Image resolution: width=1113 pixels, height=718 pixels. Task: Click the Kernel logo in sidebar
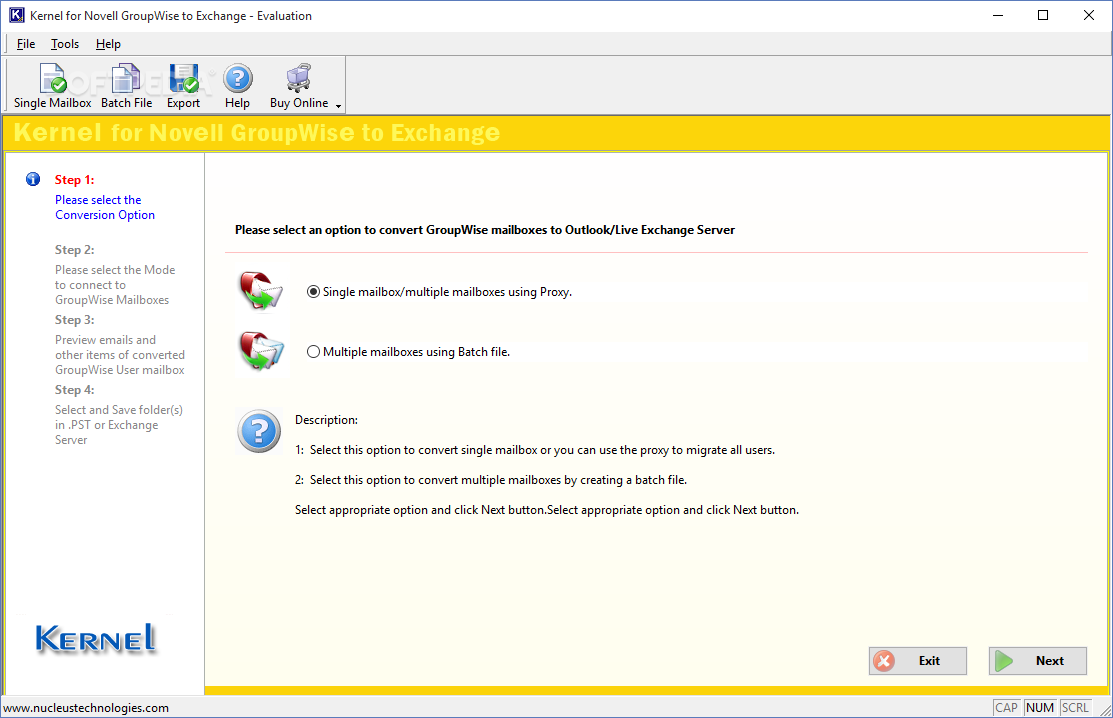(96, 639)
